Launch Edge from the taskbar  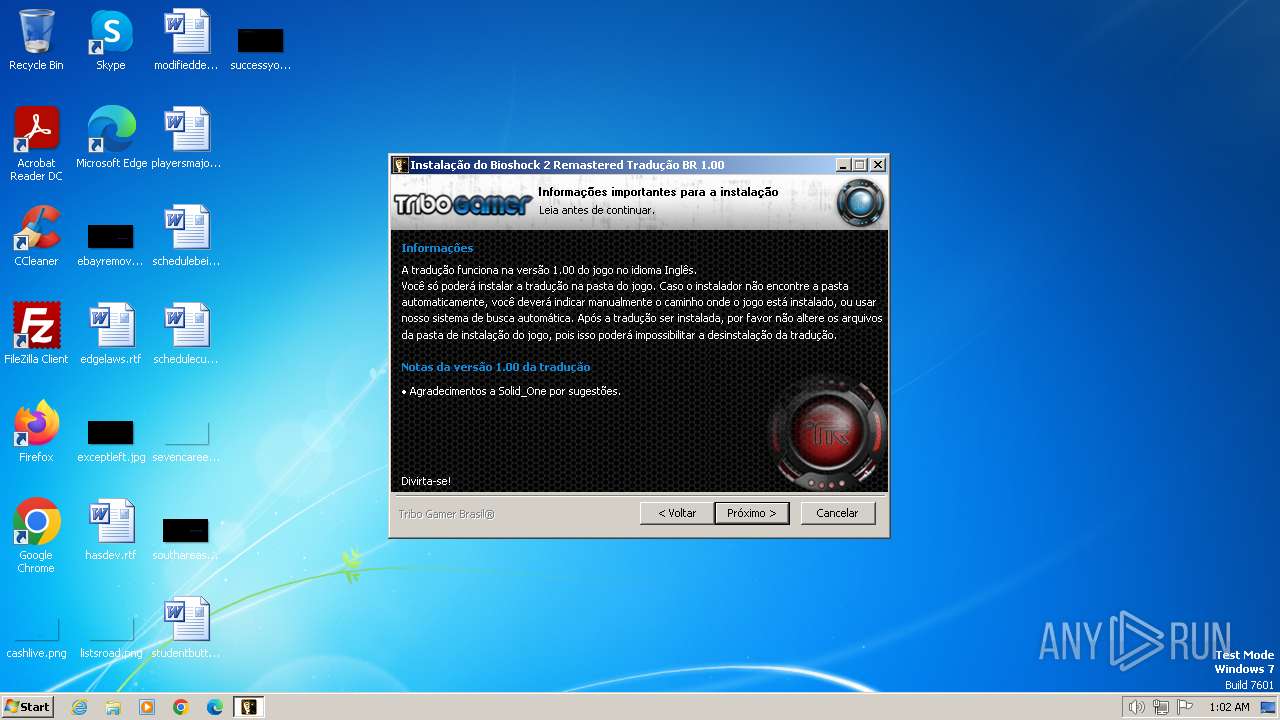215,707
